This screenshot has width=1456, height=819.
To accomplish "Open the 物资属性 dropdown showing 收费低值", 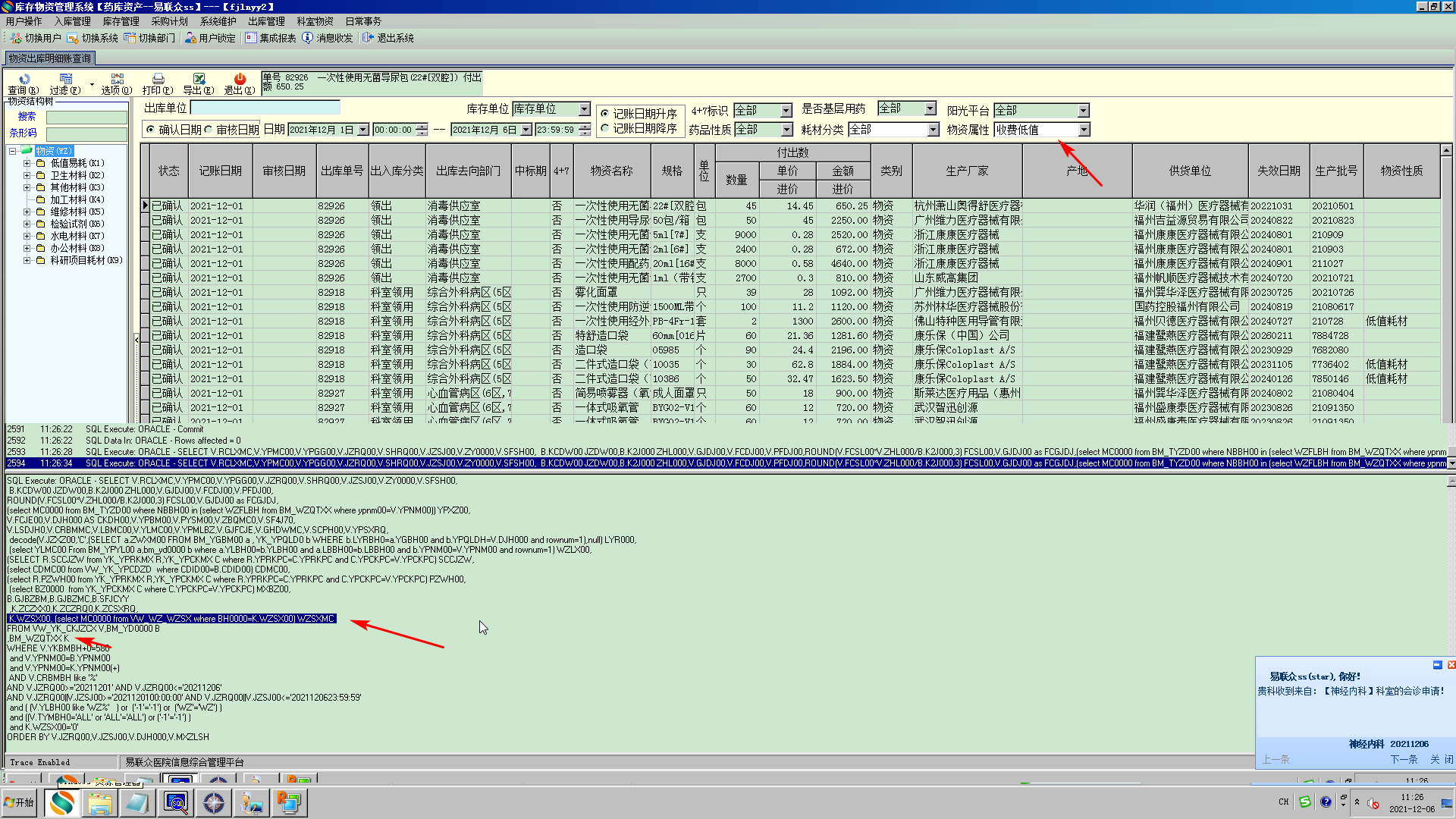I will 1084,130.
